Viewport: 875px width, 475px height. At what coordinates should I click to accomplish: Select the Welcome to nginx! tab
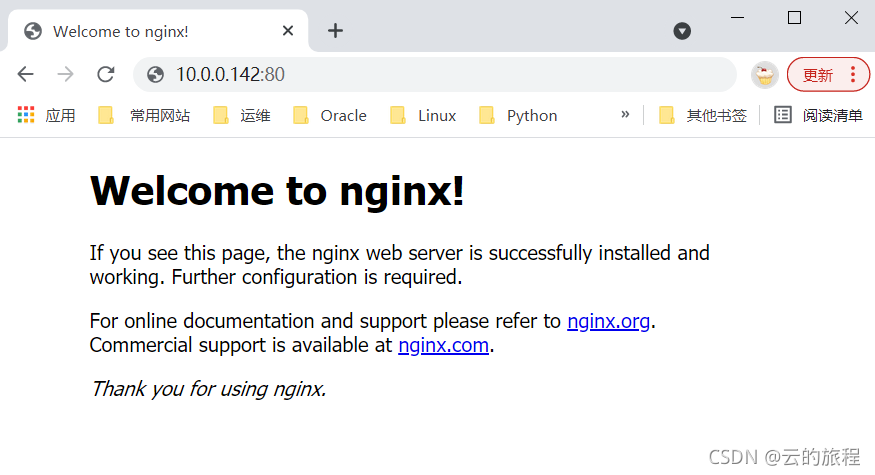(158, 31)
